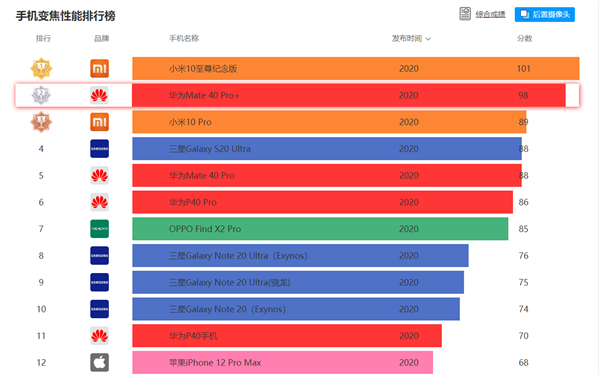The height and width of the screenshot is (376, 600).
Task: Click score 86 of 华为P40 Pro
Action: (x=523, y=202)
